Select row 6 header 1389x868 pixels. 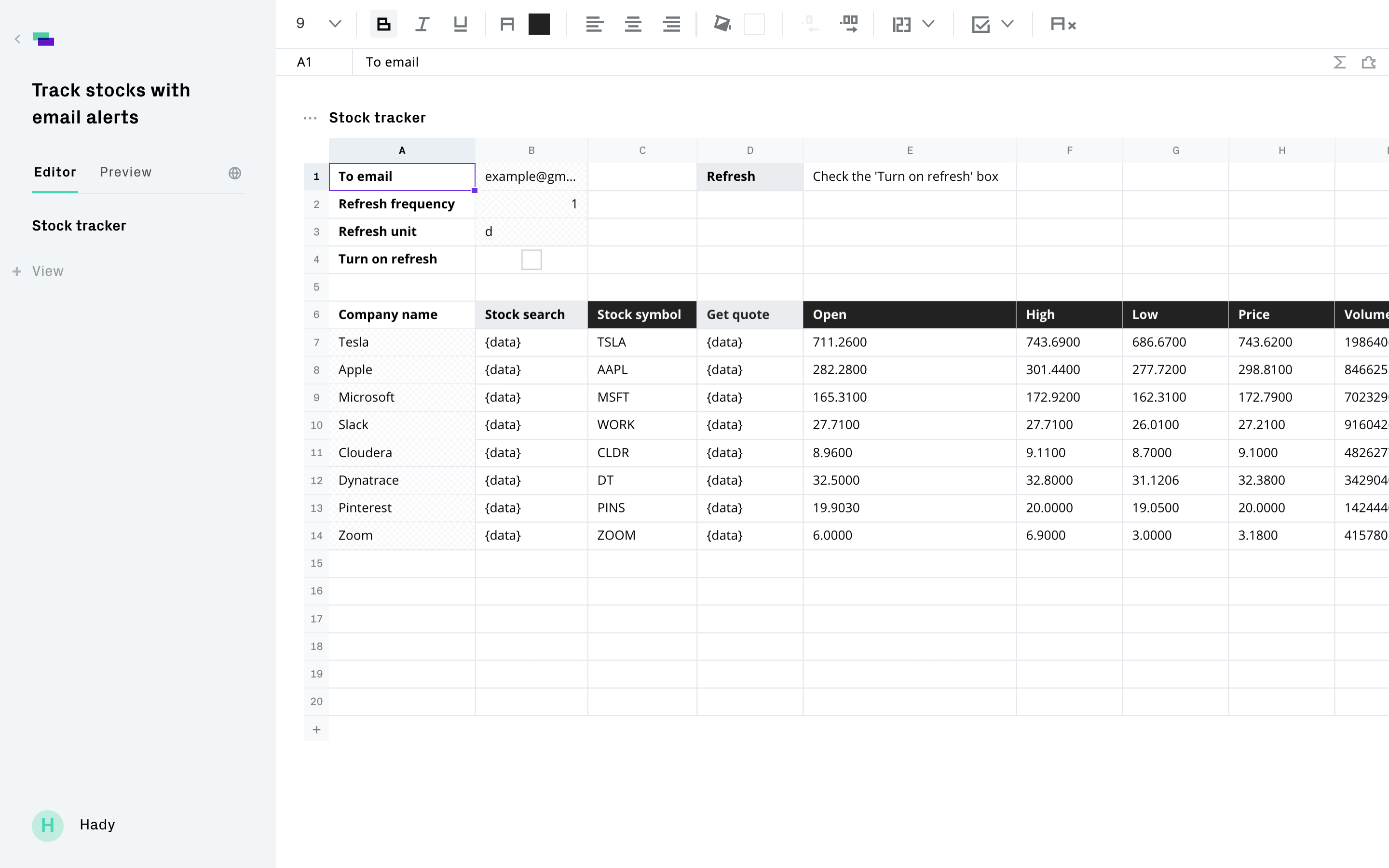tap(316, 314)
